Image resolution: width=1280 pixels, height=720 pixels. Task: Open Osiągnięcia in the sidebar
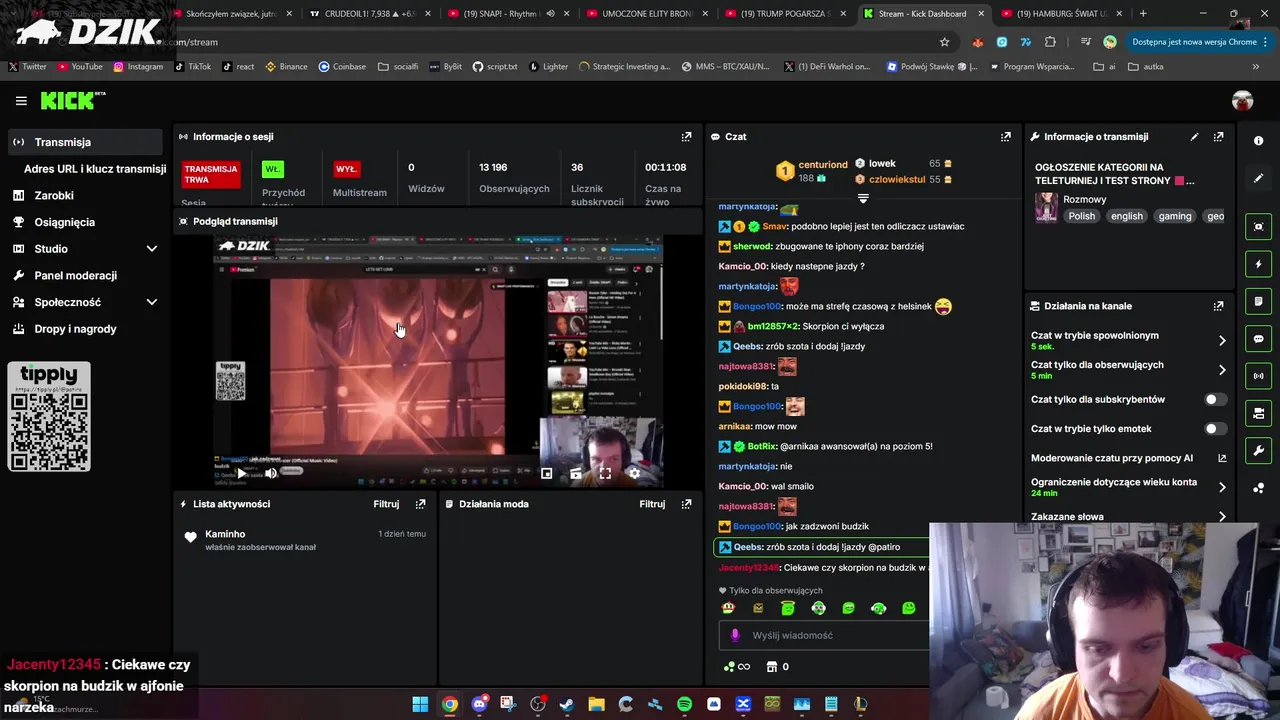85,222
